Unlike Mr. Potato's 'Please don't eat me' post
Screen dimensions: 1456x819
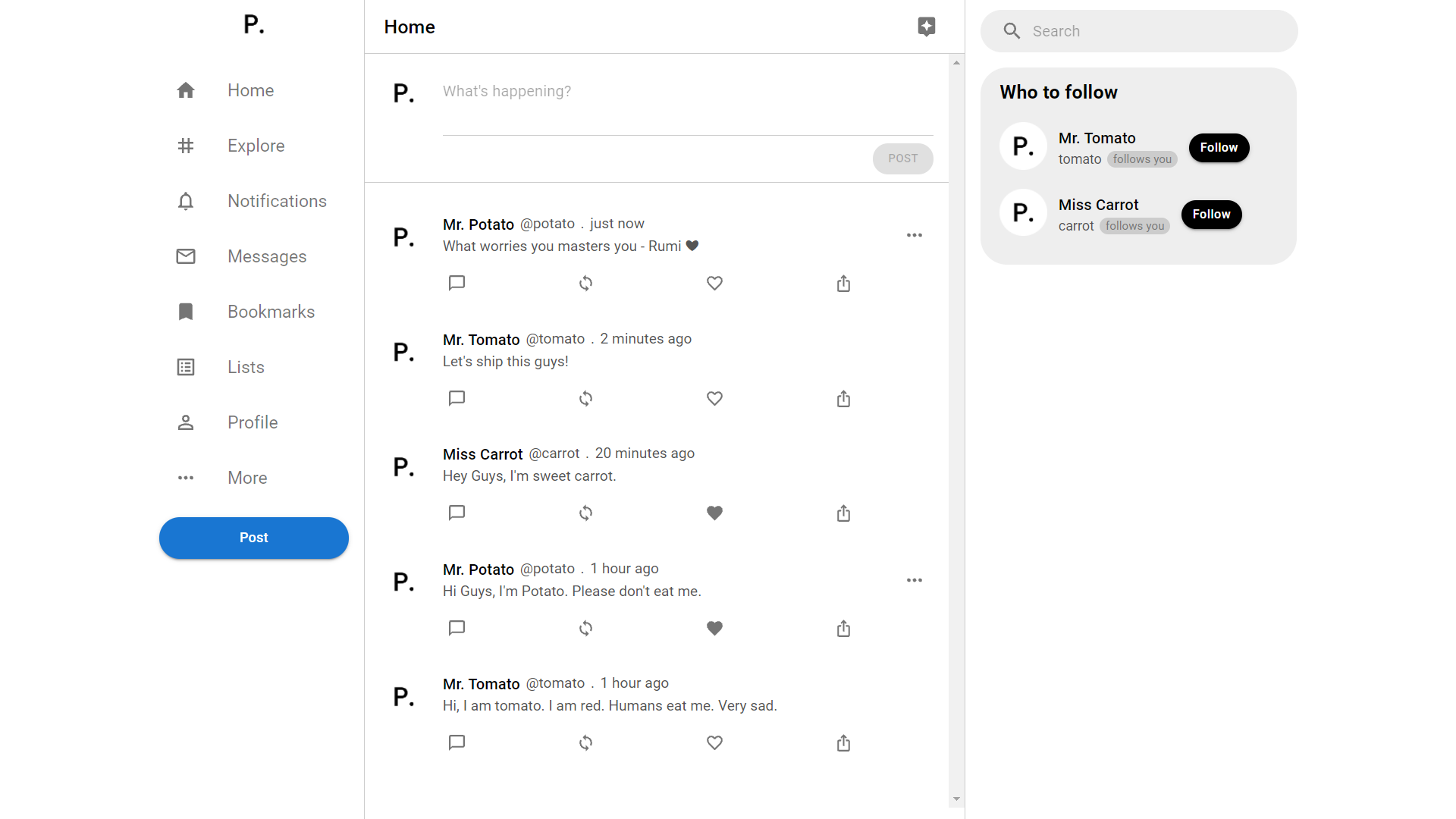click(714, 628)
